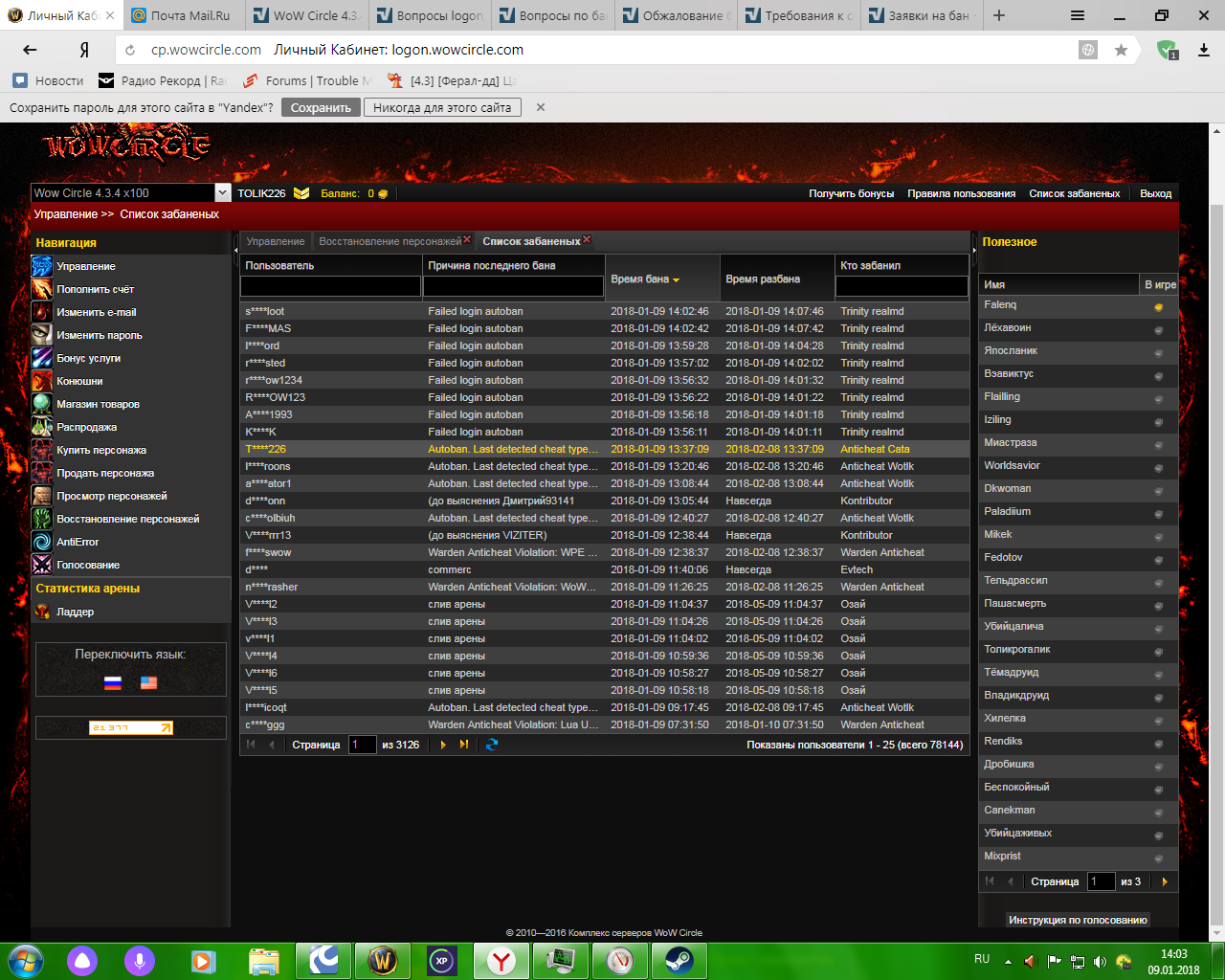Open the Wow Circle 4.3.4 x100 realm dropdown
This screenshot has width=1225, height=980.
point(222,193)
